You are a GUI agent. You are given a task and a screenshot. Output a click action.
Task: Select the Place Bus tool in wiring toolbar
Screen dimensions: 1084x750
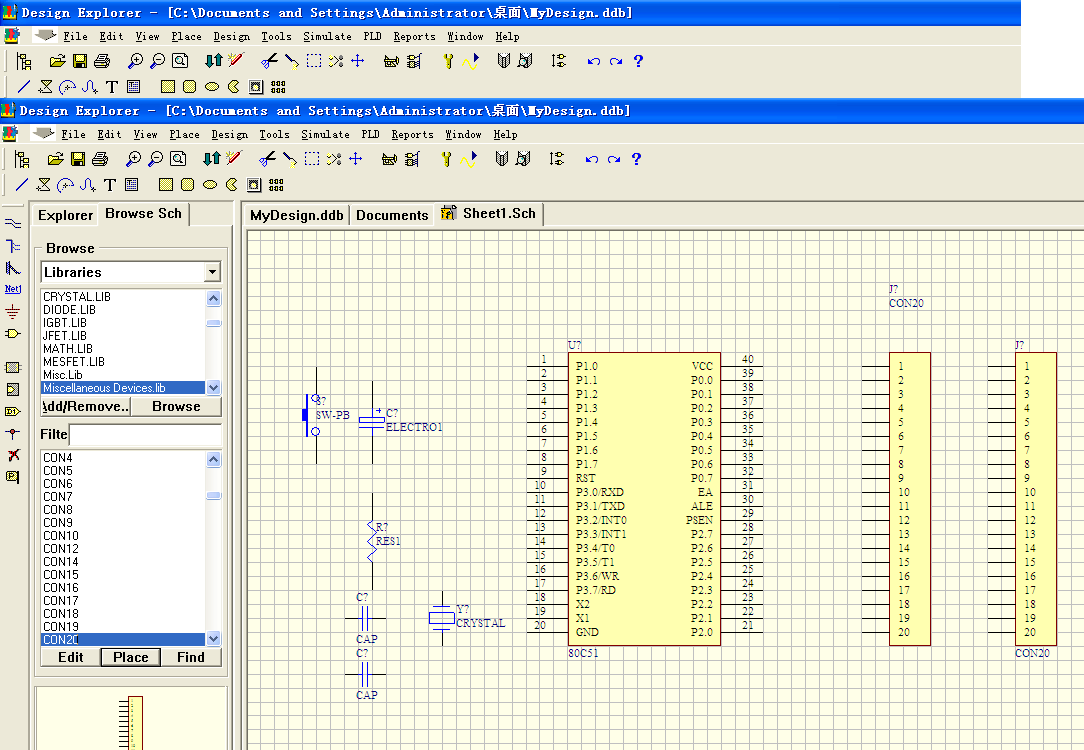tap(13, 246)
